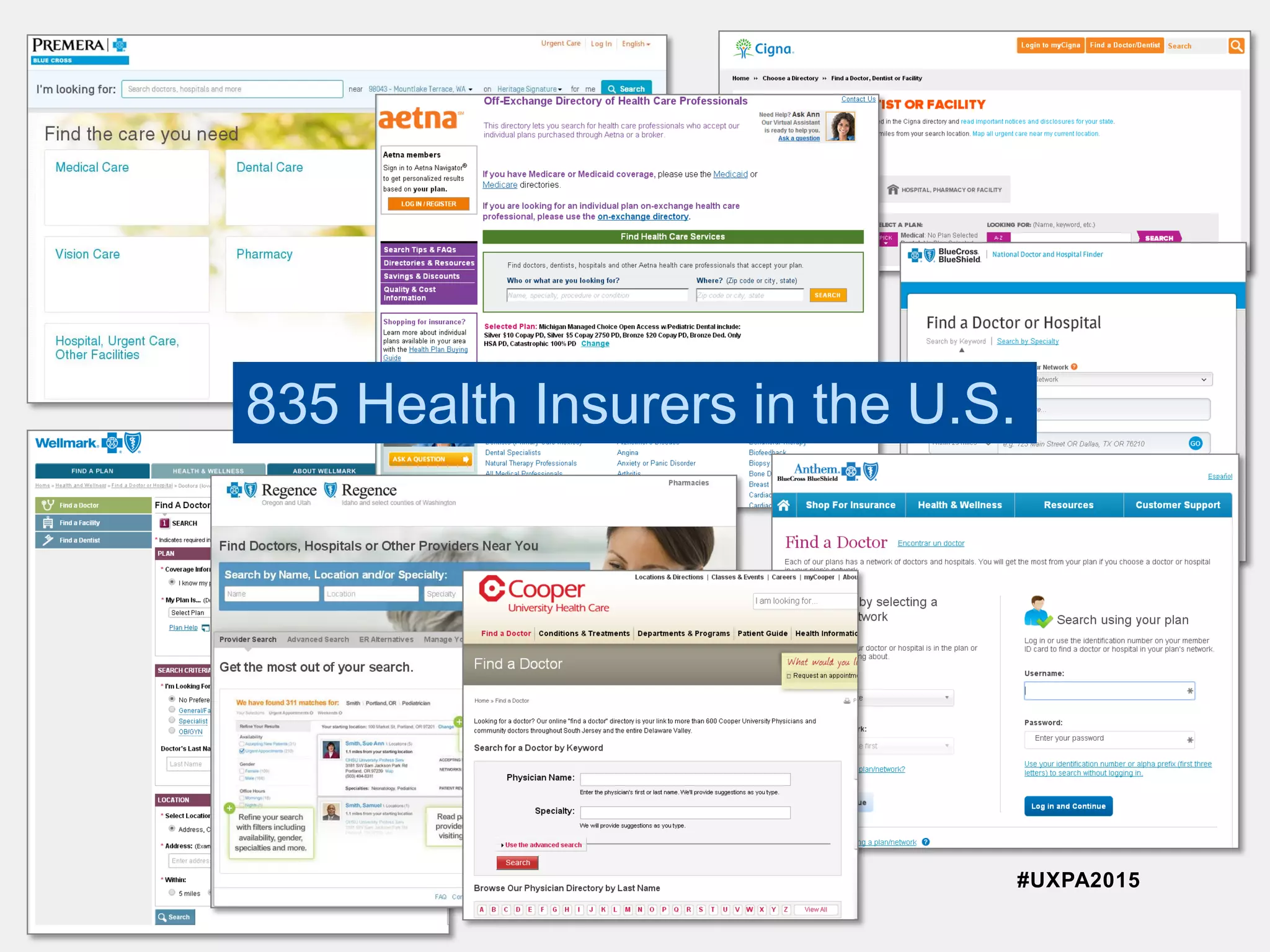The width and height of the screenshot is (1270, 952).
Task: Click the Cooper University Health Care logo
Action: click(544, 595)
